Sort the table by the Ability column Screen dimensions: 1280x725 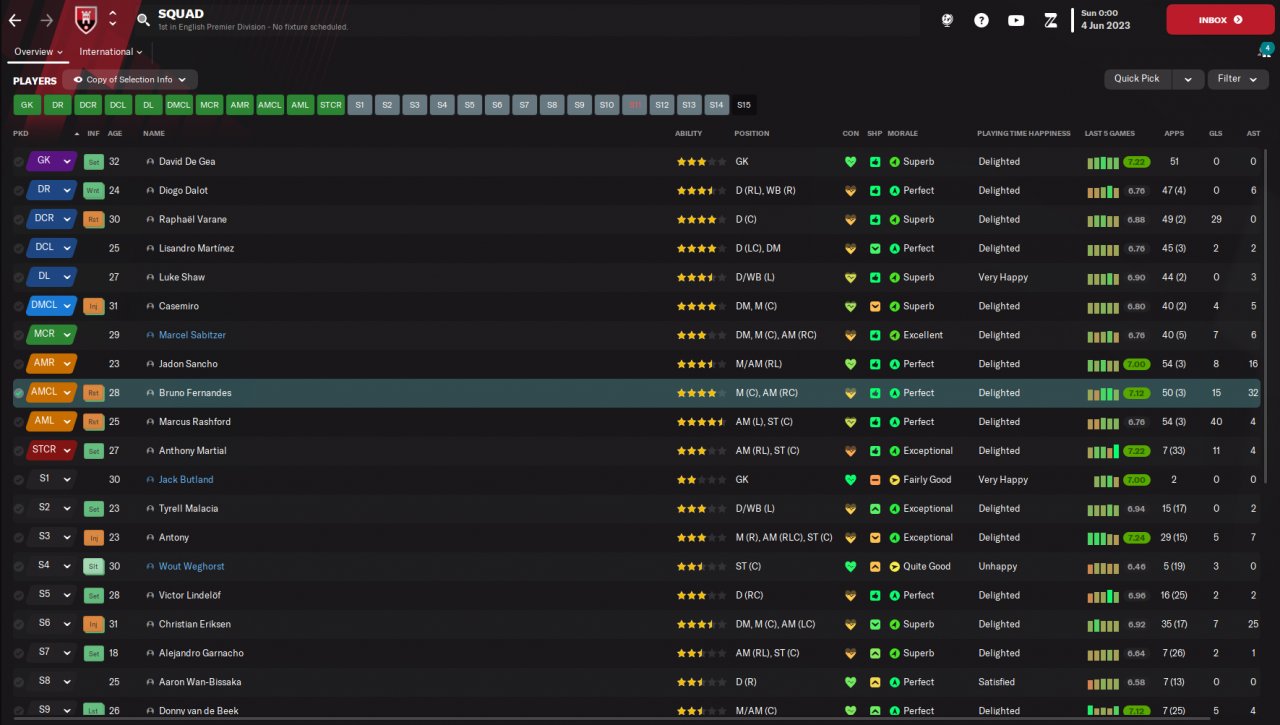coord(688,133)
